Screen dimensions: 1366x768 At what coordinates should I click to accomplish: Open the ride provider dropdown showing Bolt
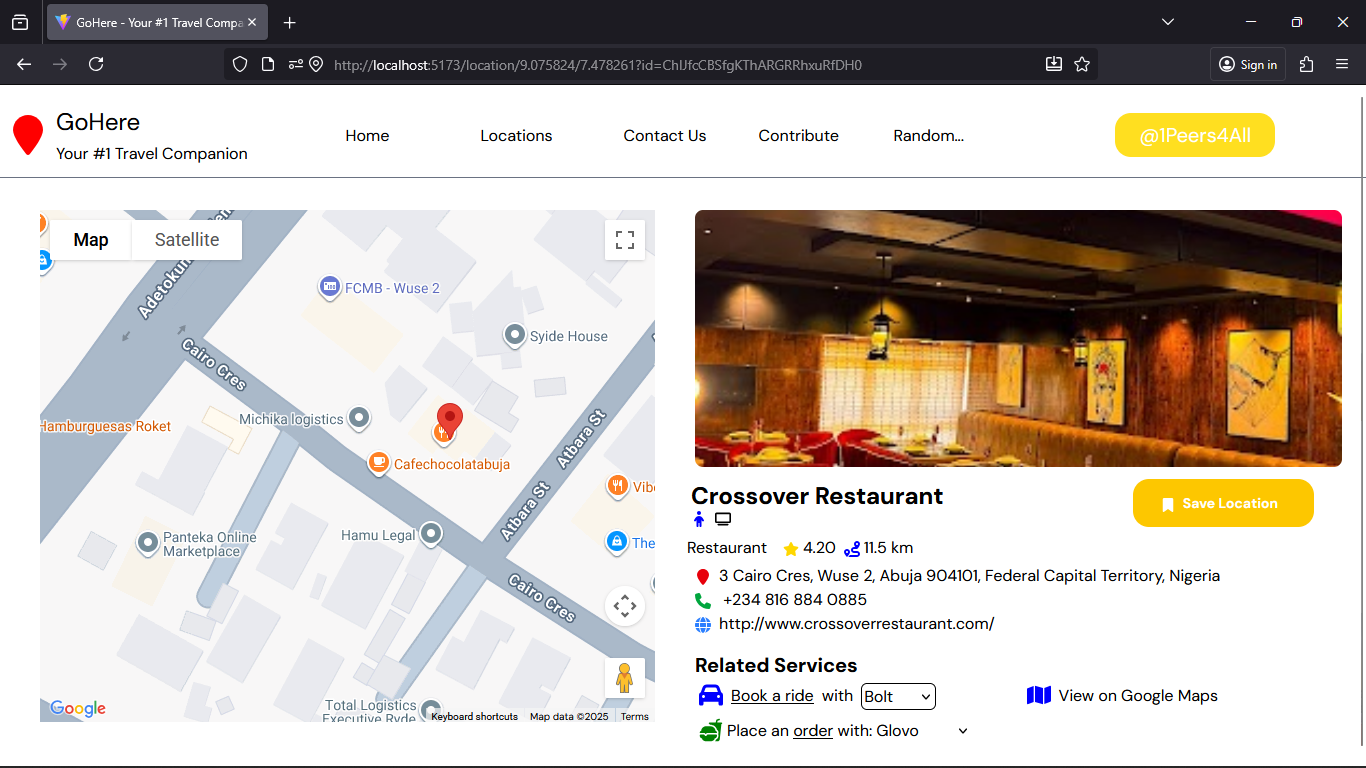(x=898, y=696)
